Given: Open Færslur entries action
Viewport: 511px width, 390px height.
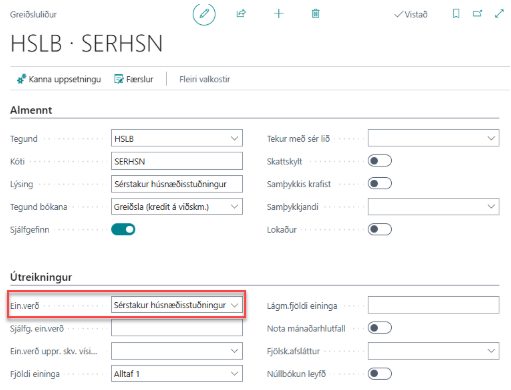Looking at the screenshot, I should point(133,79).
